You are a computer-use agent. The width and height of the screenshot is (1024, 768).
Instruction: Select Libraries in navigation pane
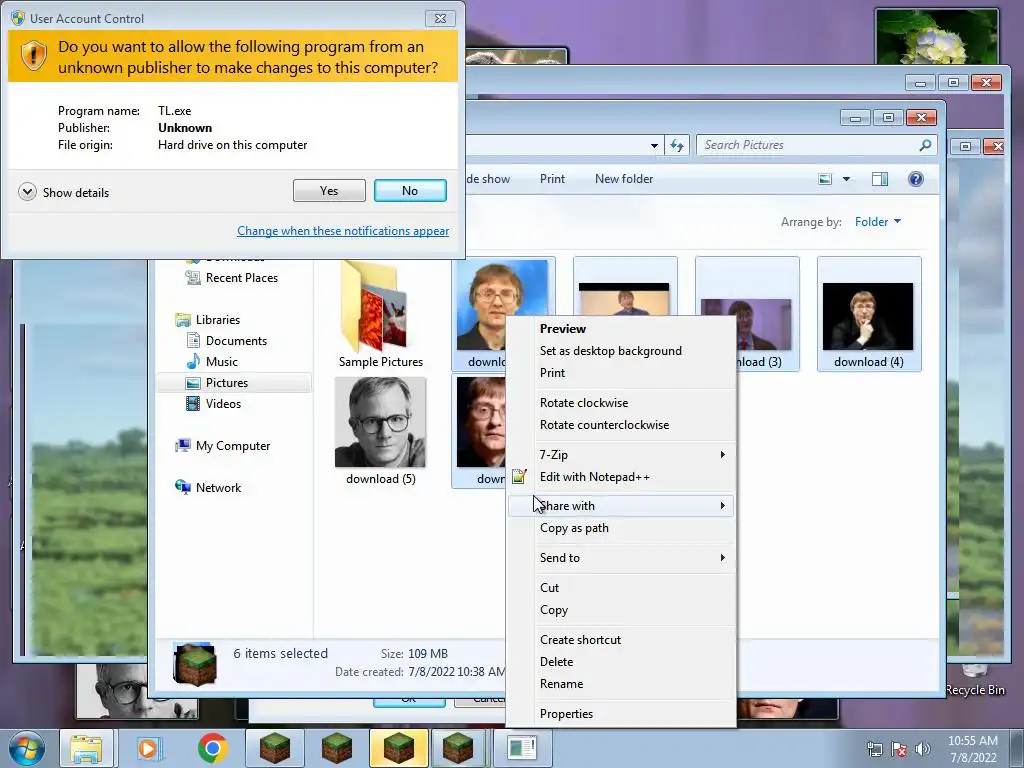coord(217,320)
